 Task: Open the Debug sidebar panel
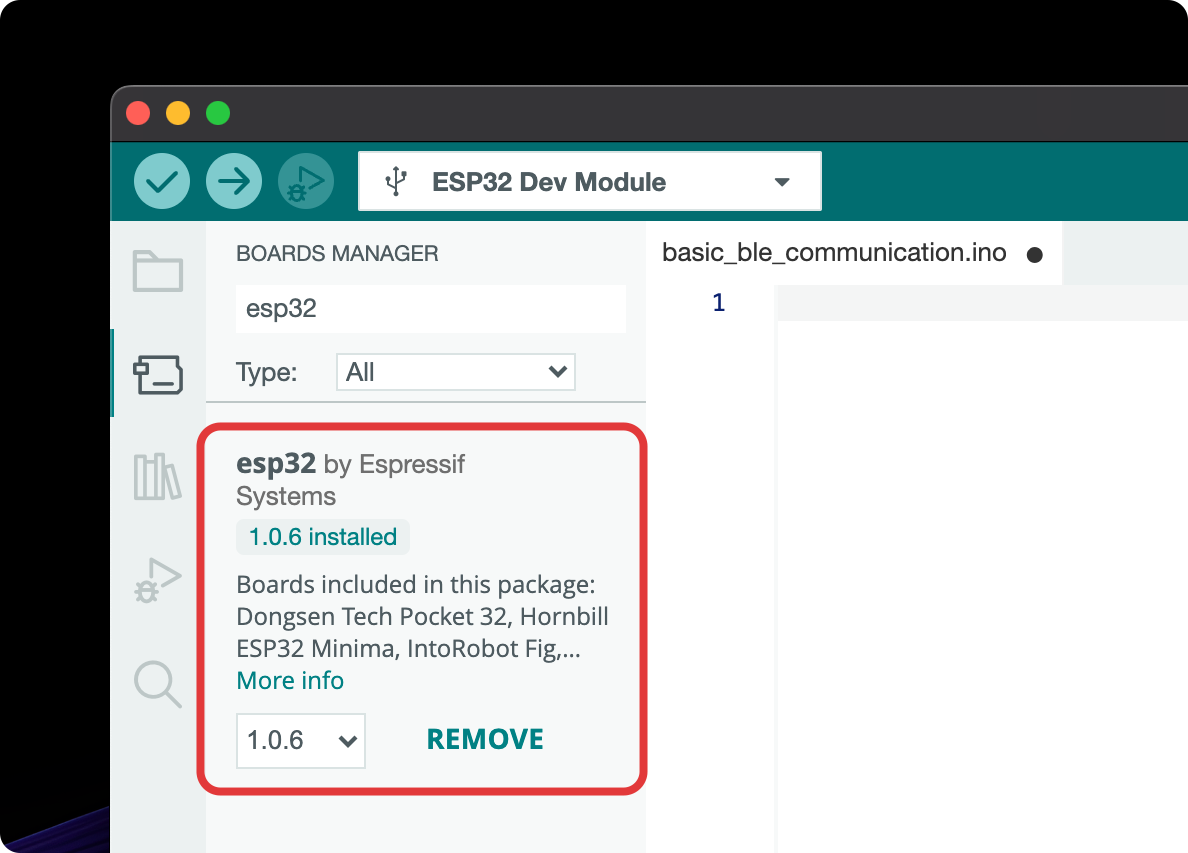pos(157,580)
